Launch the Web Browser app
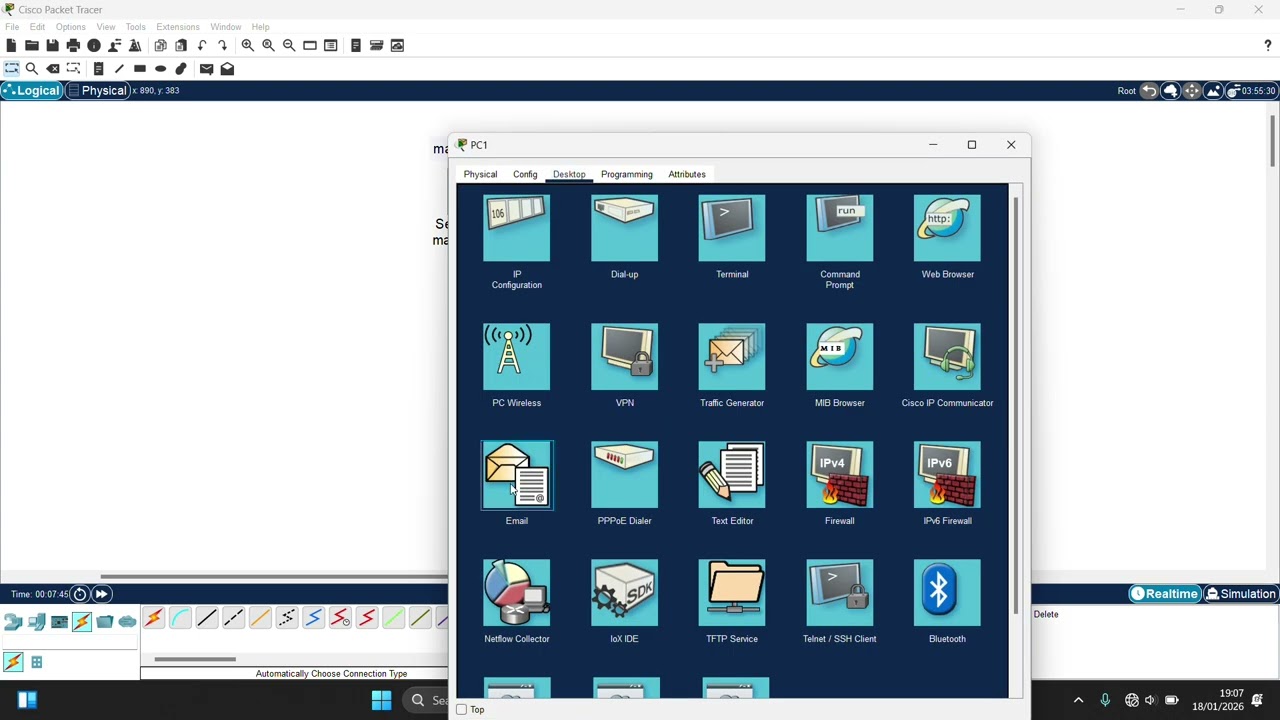Image resolution: width=1280 pixels, height=720 pixels. point(947,237)
